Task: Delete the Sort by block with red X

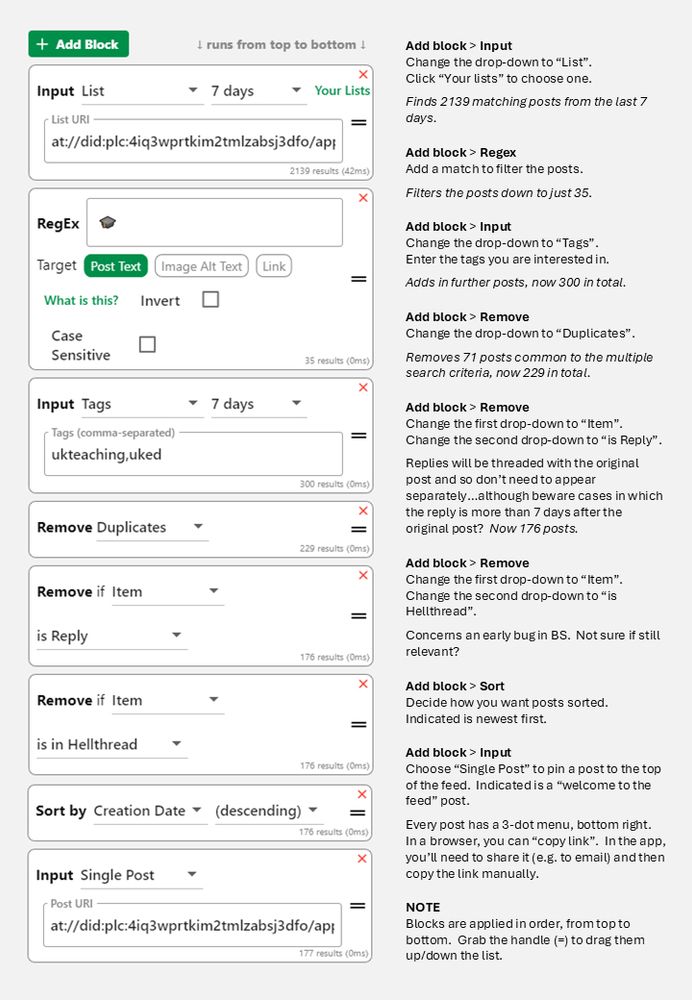Action: (362, 794)
